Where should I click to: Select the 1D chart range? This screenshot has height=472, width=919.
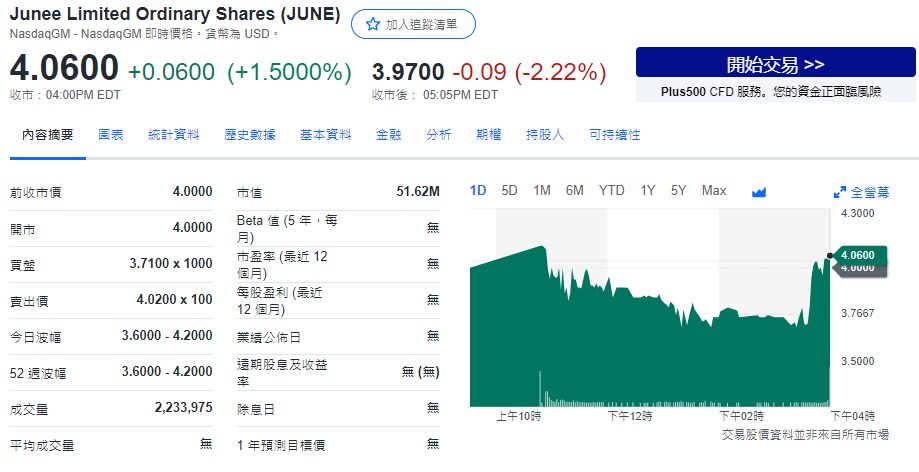(x=478, y=190)
